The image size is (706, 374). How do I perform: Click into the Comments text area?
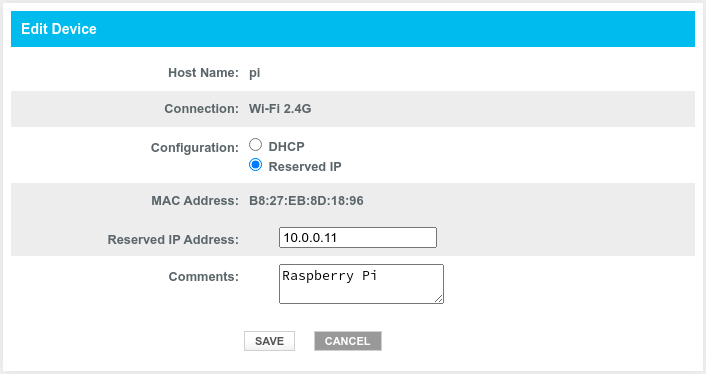tap(361, 284)
